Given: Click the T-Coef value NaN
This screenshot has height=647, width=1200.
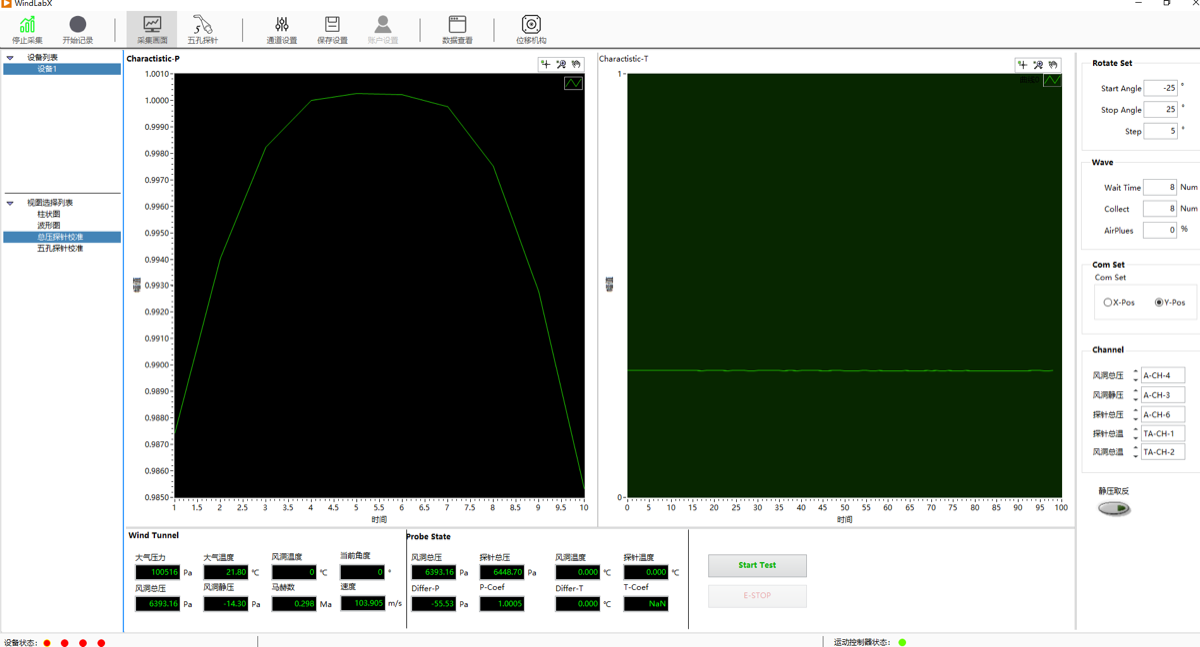Looking at the screenshot, I should [x=646, y=604].
